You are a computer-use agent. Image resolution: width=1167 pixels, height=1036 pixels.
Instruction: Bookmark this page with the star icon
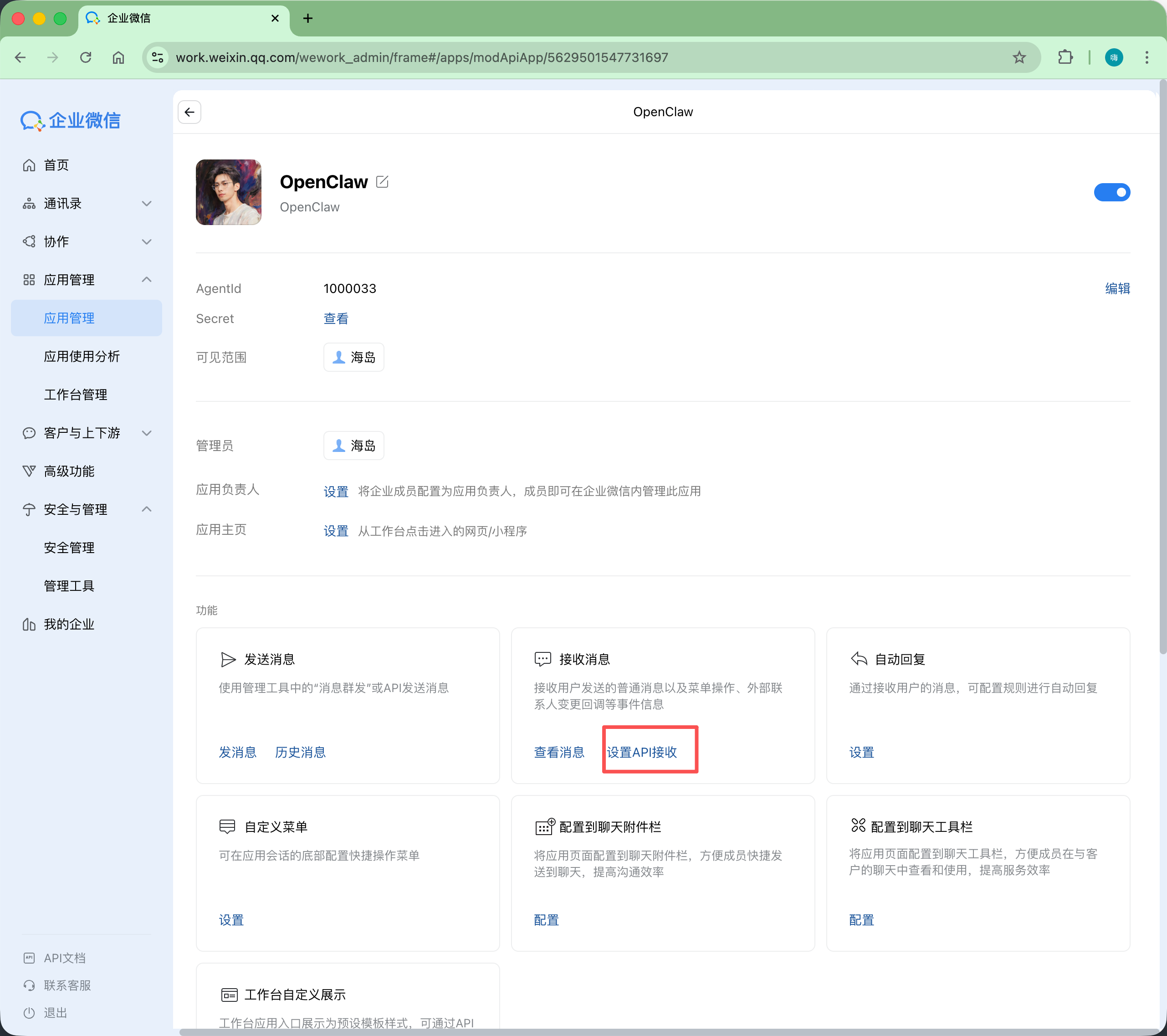pos(1019,57)
